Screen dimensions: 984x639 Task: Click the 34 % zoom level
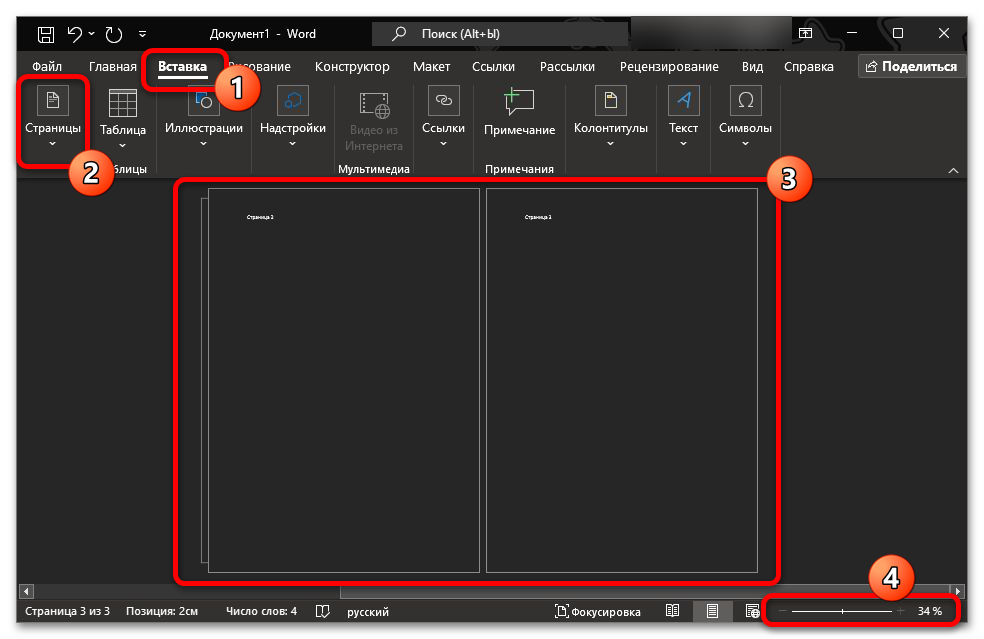click(929, 611)
